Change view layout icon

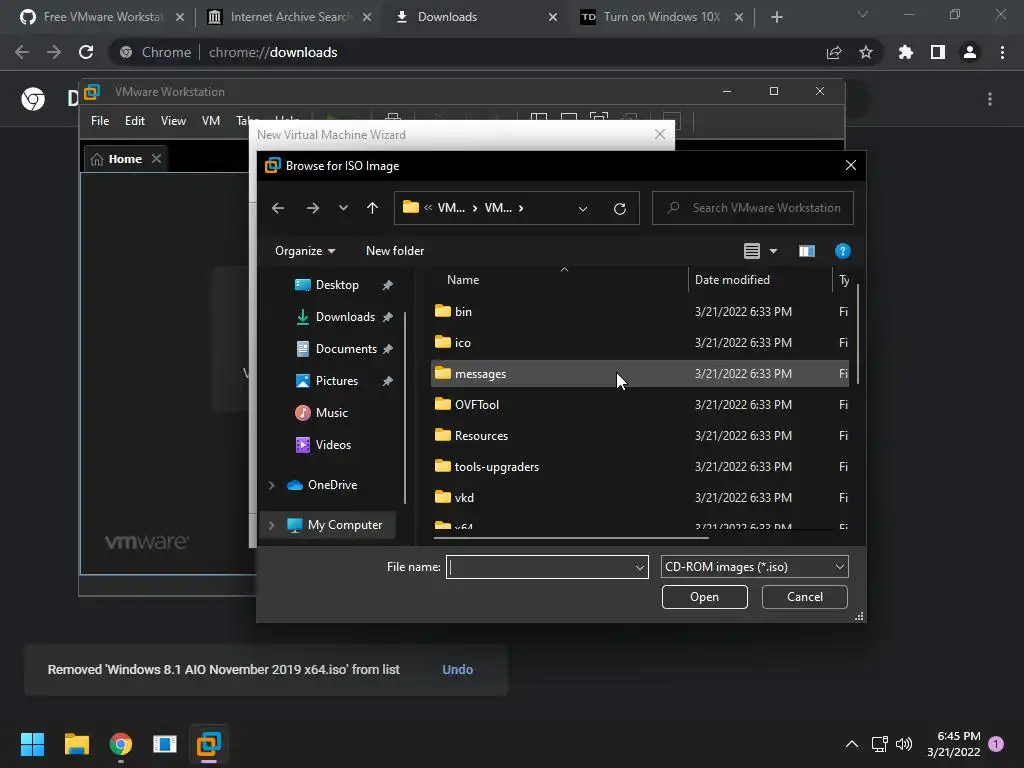[x=752, y=251]
